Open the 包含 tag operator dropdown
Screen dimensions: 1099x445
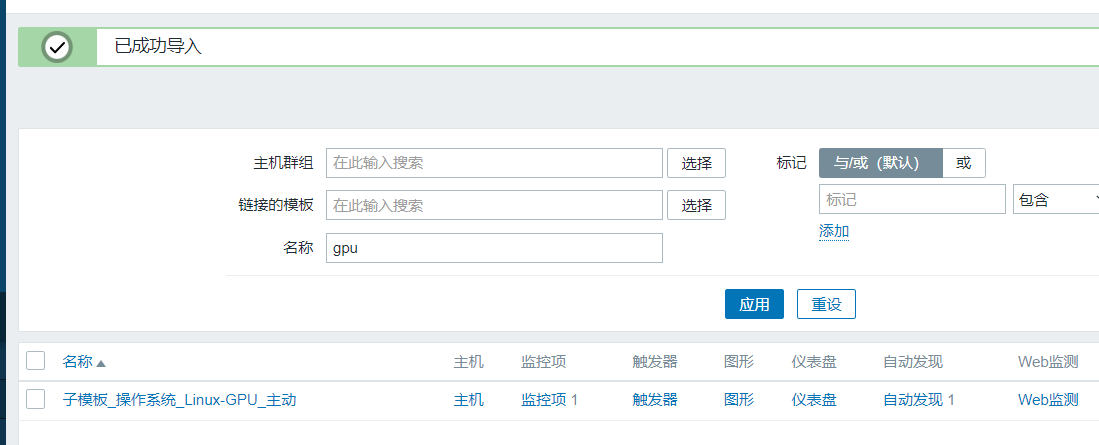click(1056, 199)
